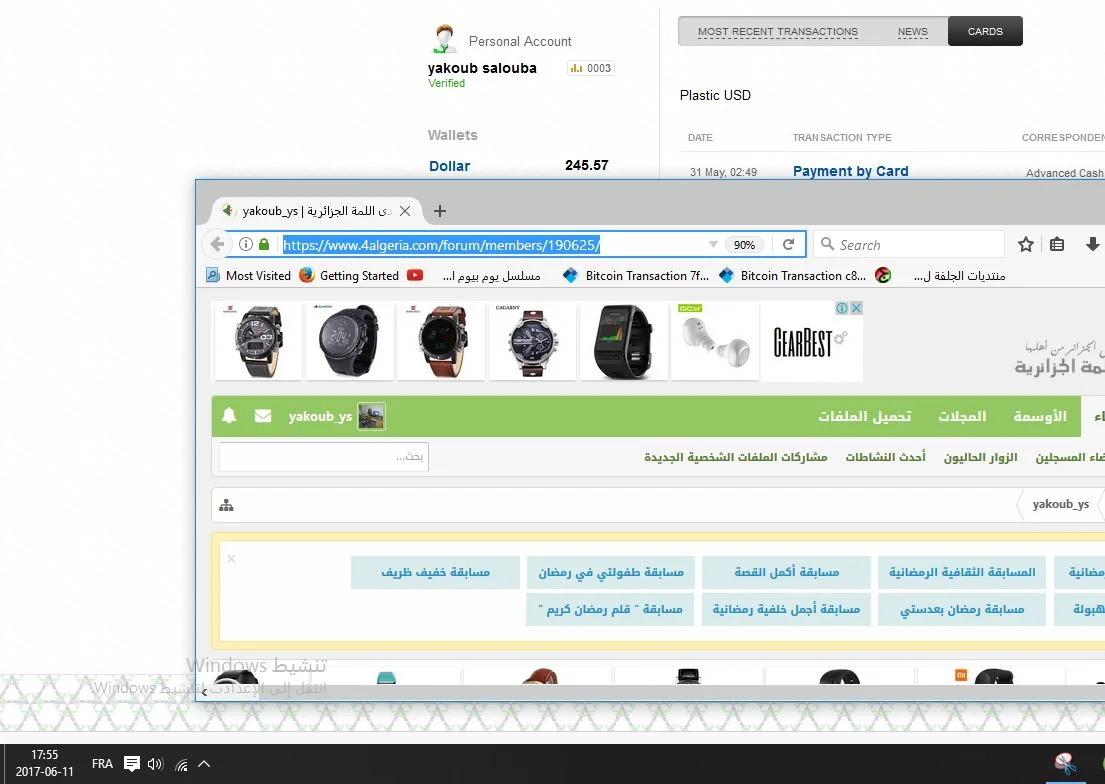Click the Firefox Search field
Screen dimensions: 1105x784
[909, 245]
